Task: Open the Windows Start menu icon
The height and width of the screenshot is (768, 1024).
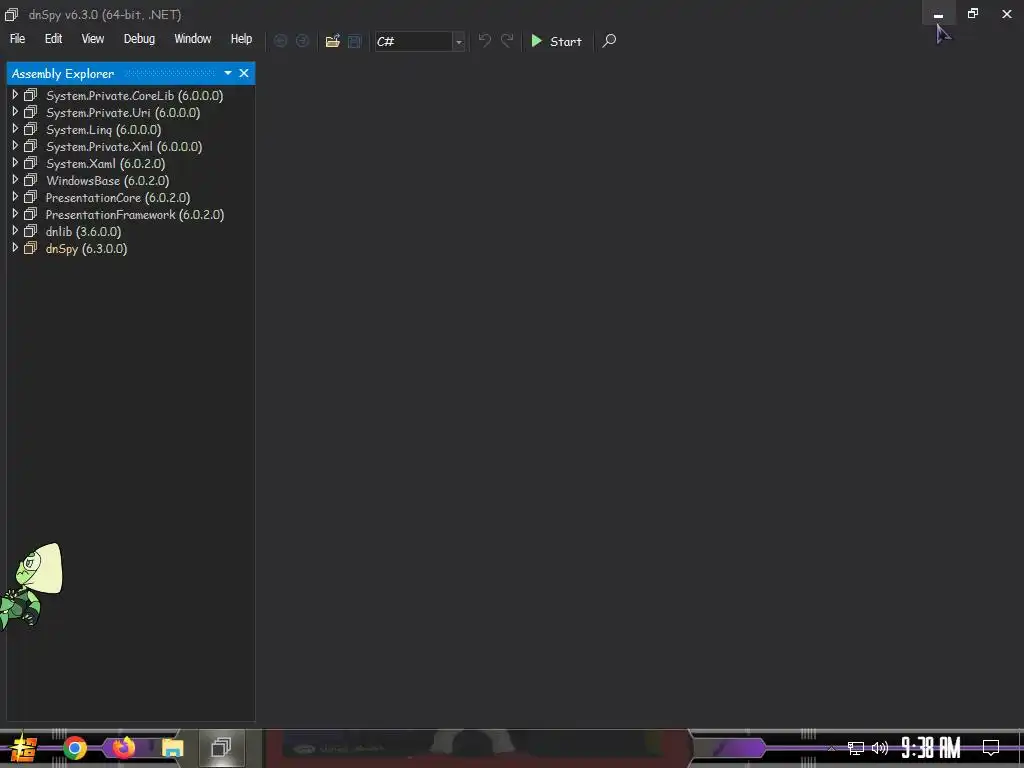Action: 23,748
